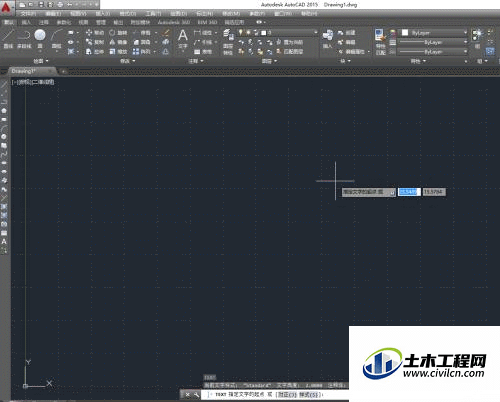Open the File menu in menu bar
The width and height of the screenshot is (500, 402).
pos(28,14)
